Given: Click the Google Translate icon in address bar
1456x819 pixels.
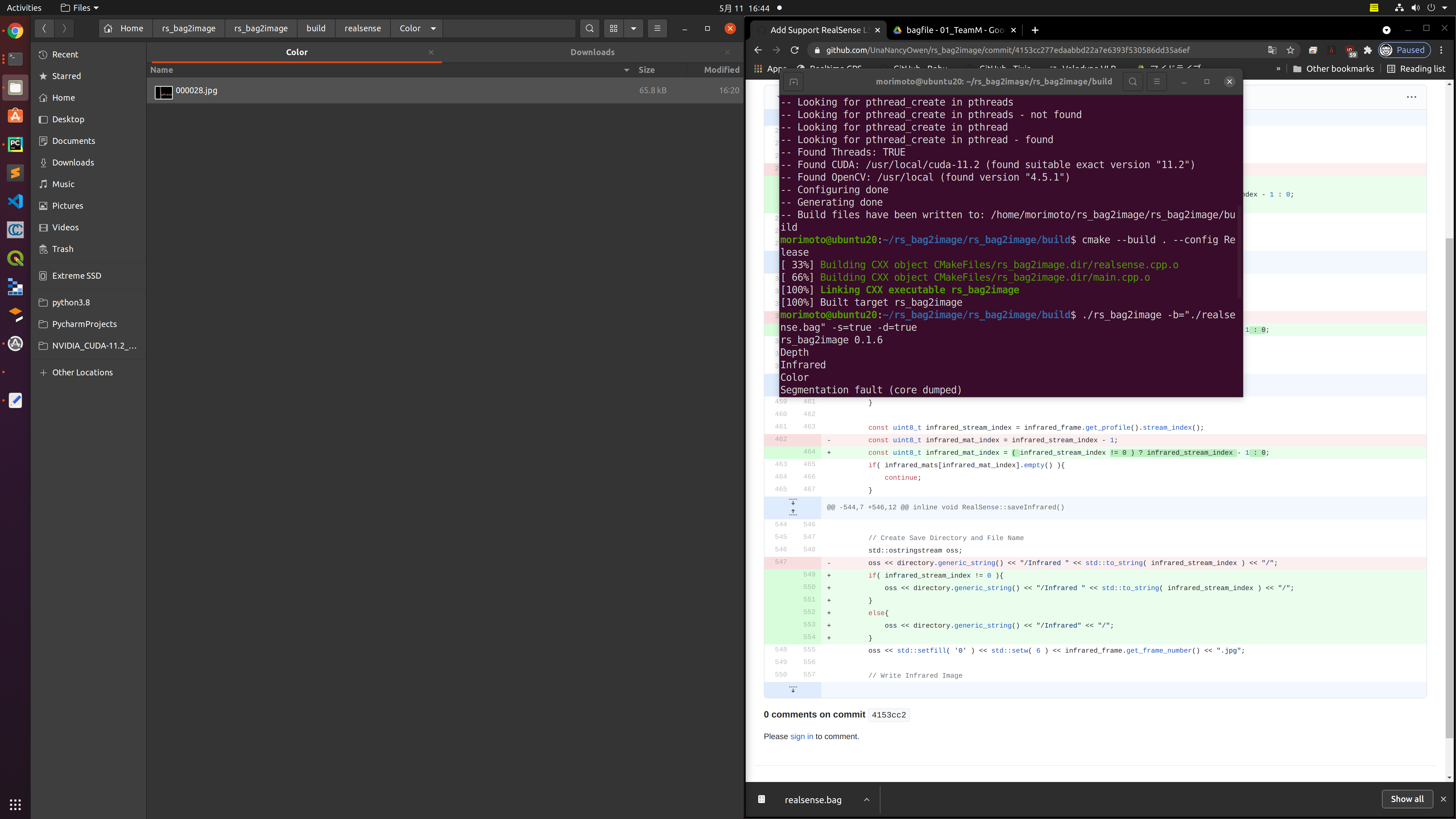Looking at the screenshot, I should point(1272,50).
